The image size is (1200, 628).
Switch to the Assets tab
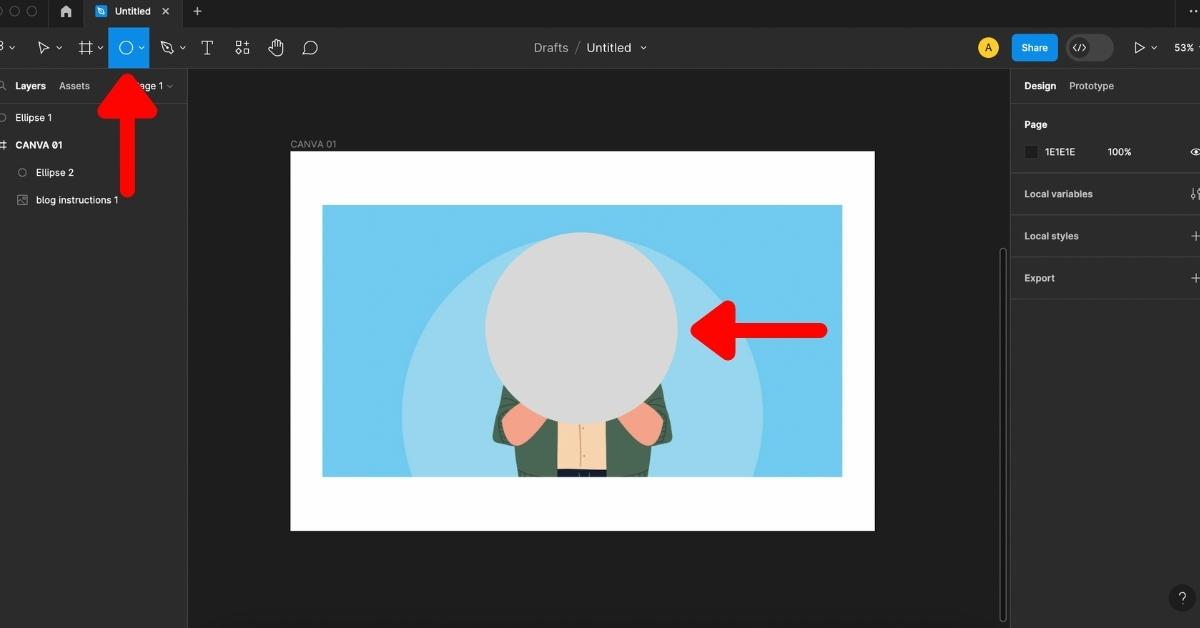(x=74, y=86)
